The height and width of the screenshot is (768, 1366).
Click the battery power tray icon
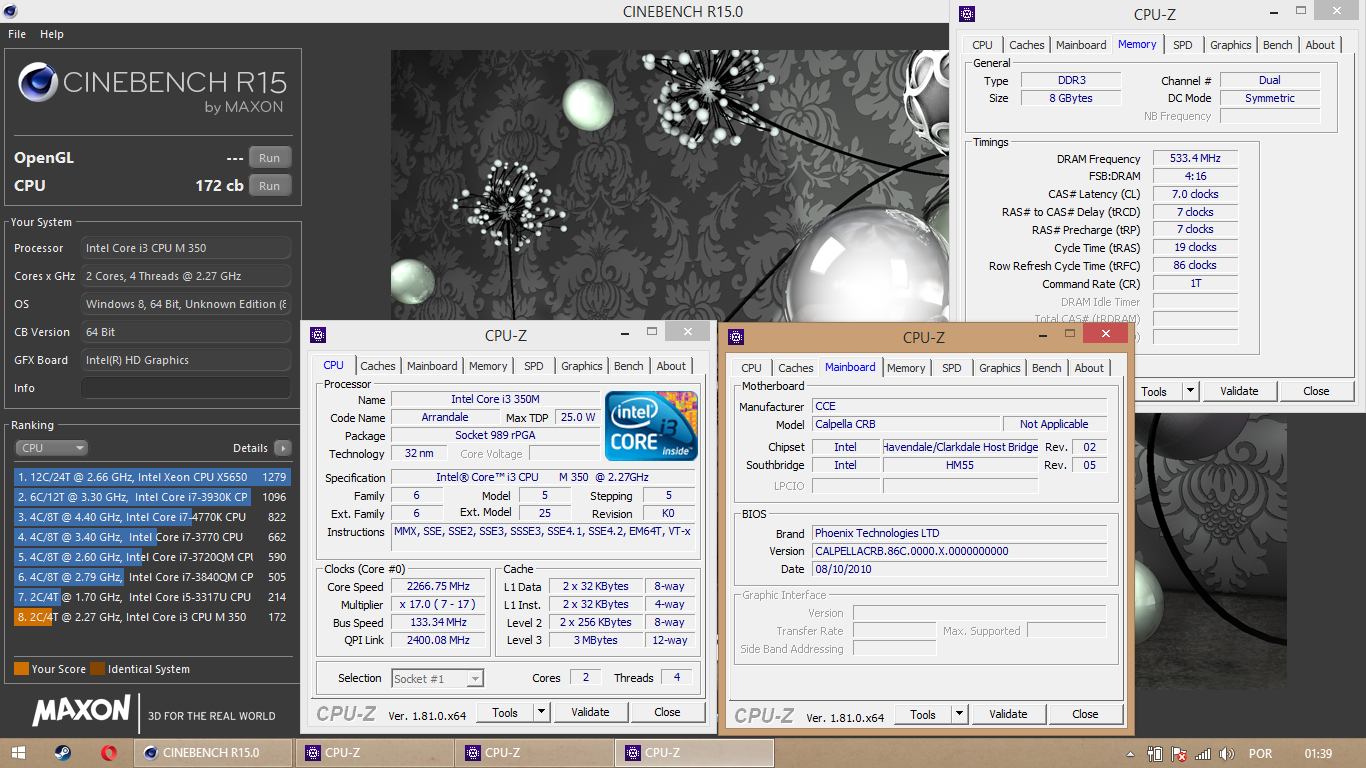[x=1155, y=754]
